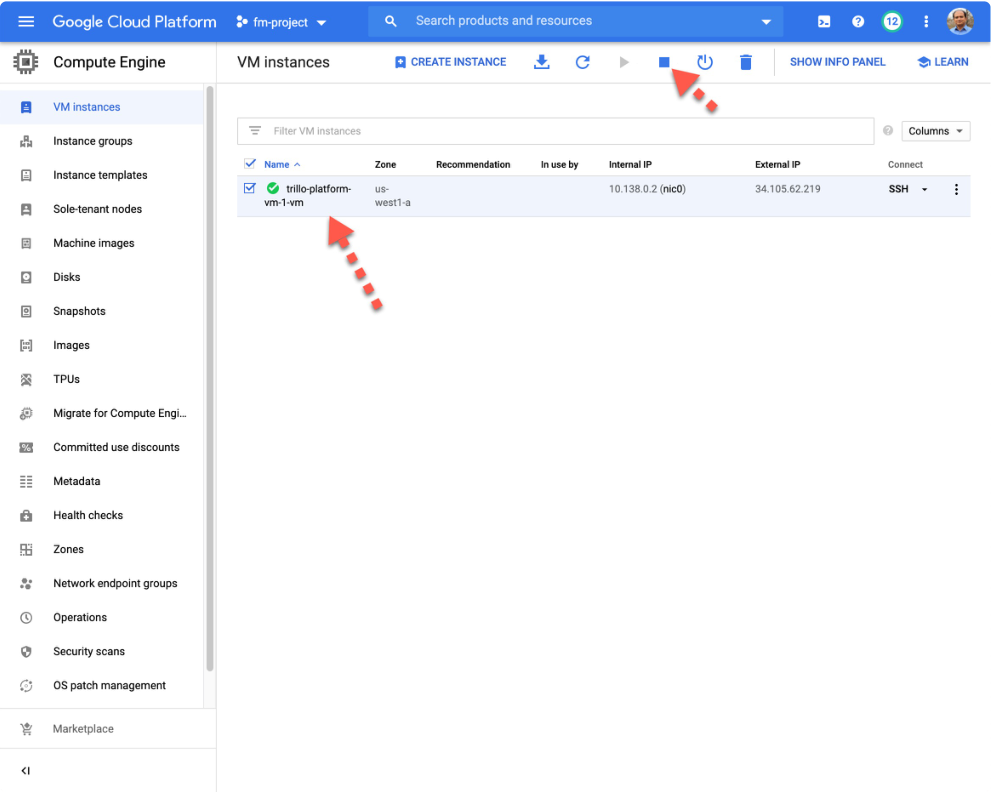
Task: Click the Google Cloud Platform logo text
Action: point(134,22)
